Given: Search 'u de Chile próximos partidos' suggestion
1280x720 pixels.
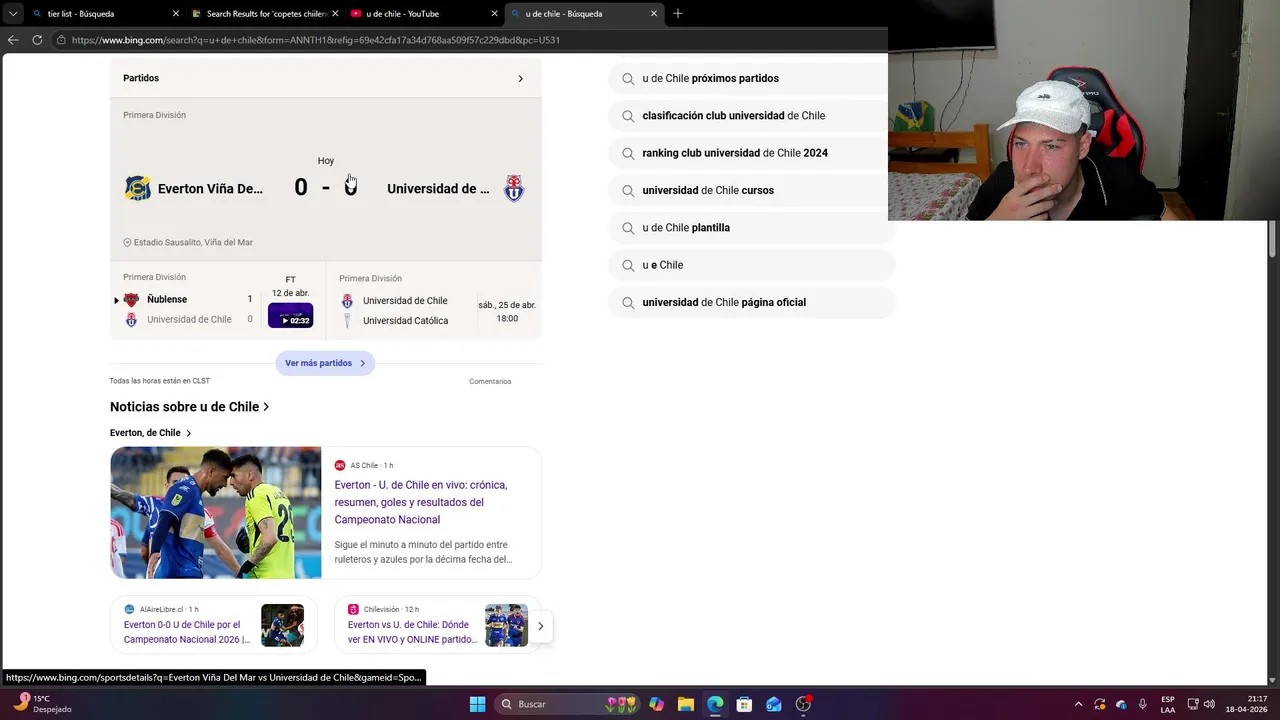Looking at the screenshot, I should pyautogui.click(x=750, y=78).
